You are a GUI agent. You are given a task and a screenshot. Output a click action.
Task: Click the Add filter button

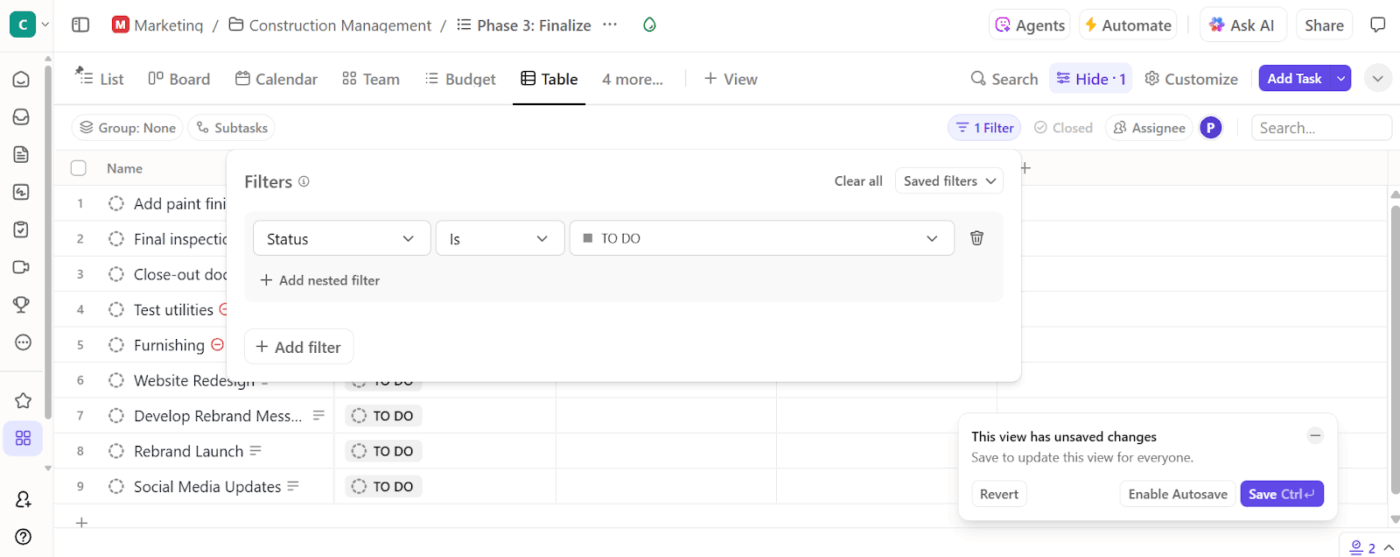pyautogui.click(x=298, y=347)
